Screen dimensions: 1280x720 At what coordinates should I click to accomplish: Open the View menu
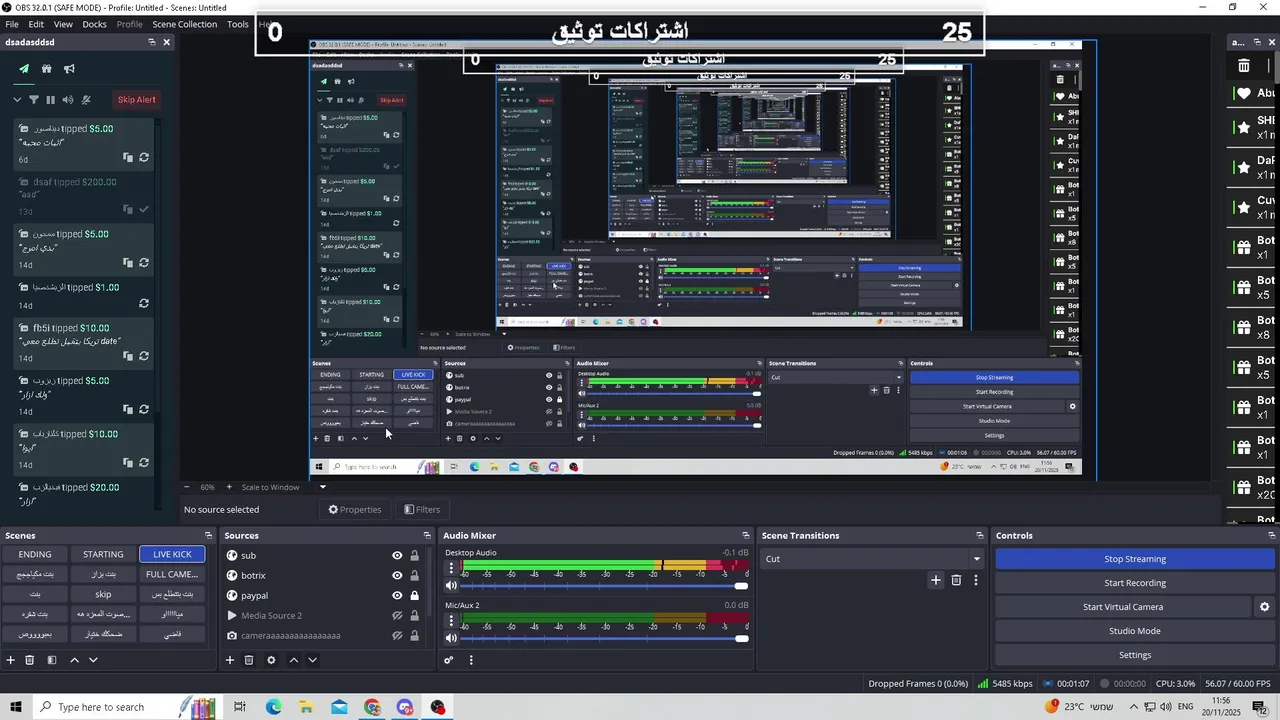pos(63,24)
